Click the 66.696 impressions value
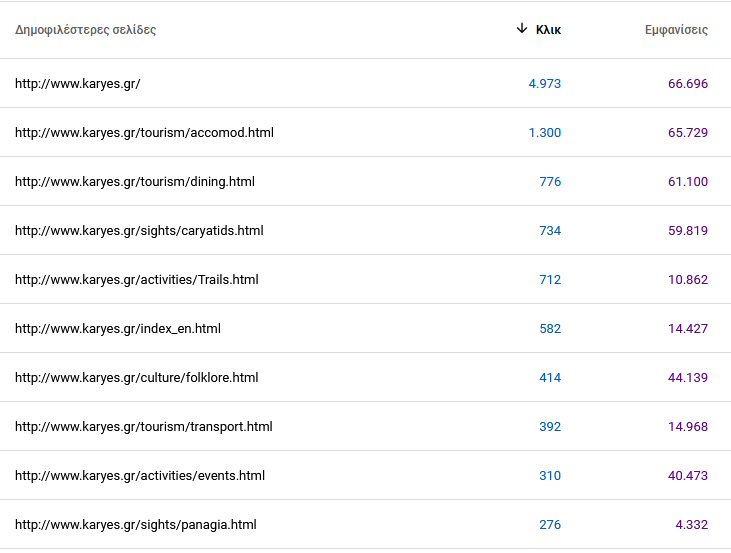 click(x=688, y=83)
